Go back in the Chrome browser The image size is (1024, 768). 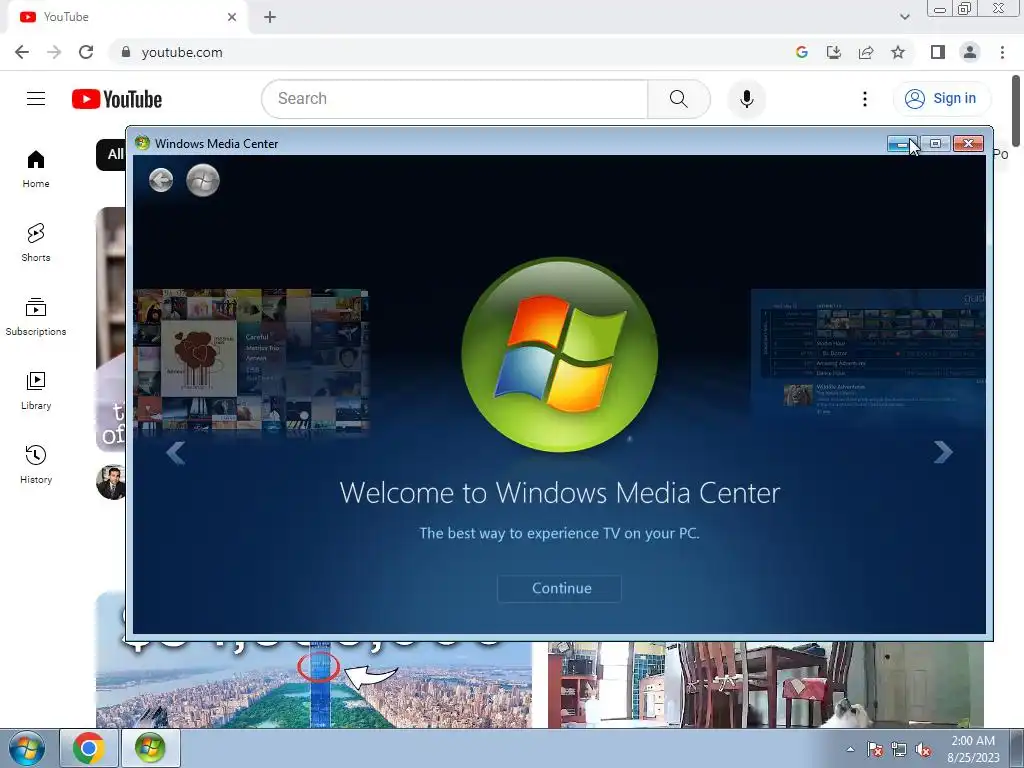(22, 52)
